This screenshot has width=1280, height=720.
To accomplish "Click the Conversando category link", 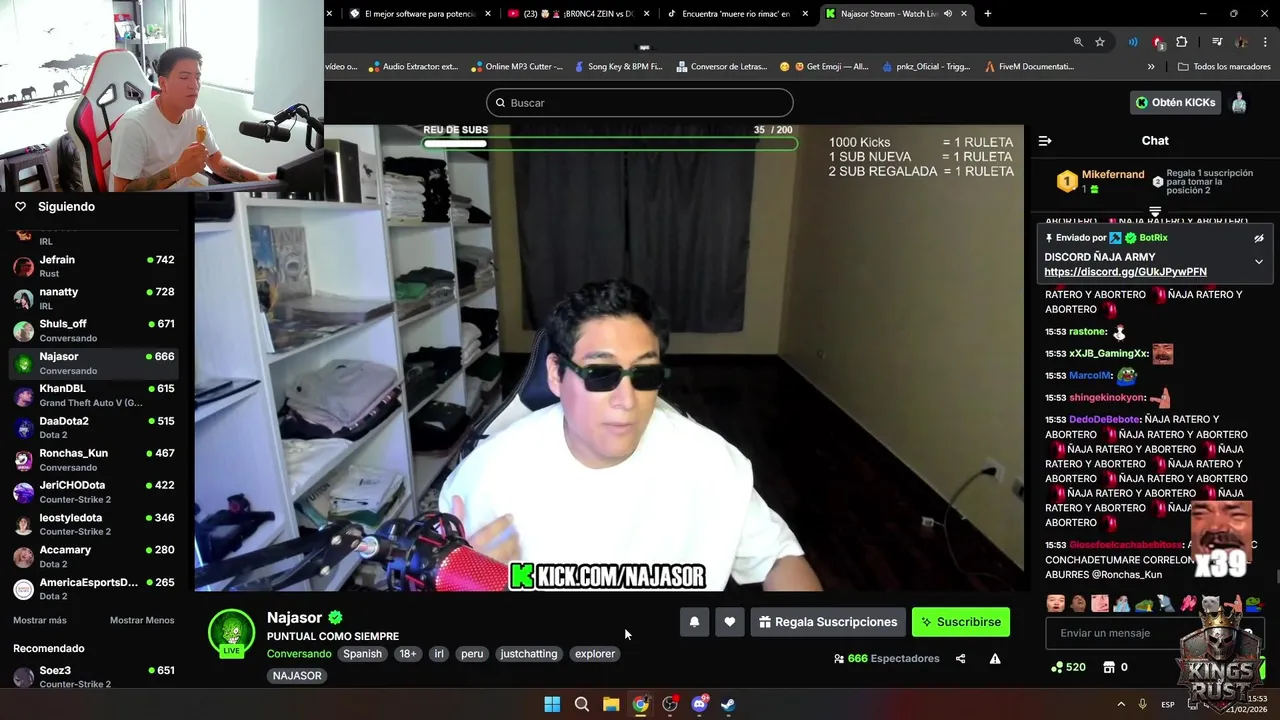I will tap(299, 654).
